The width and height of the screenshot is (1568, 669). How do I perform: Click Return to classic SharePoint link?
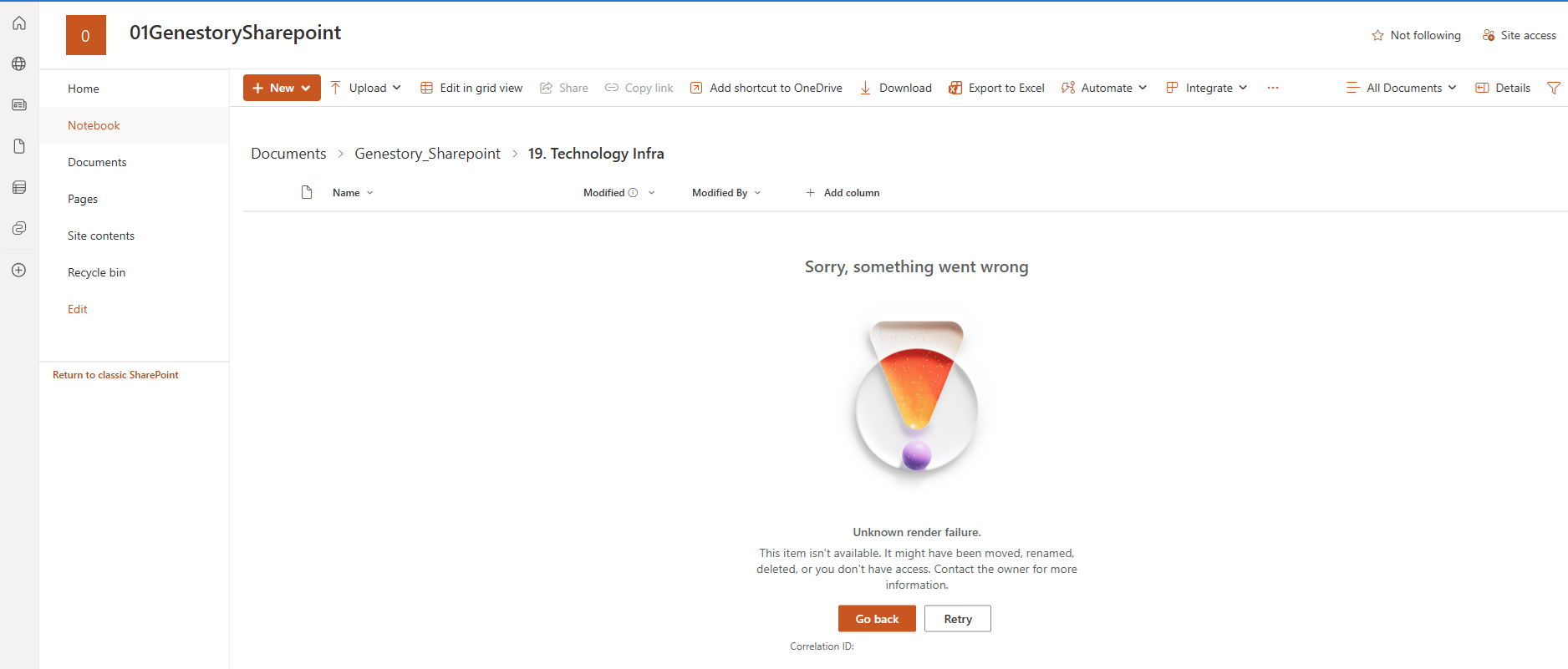(115, 375)
